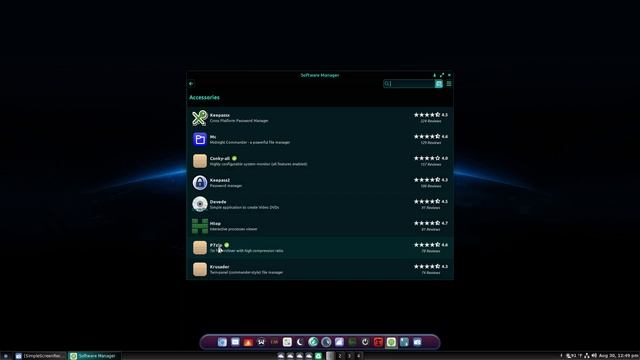Click the Htop star rating
Viewport: 640px width, 360px height.
click(x=427, y=223)
